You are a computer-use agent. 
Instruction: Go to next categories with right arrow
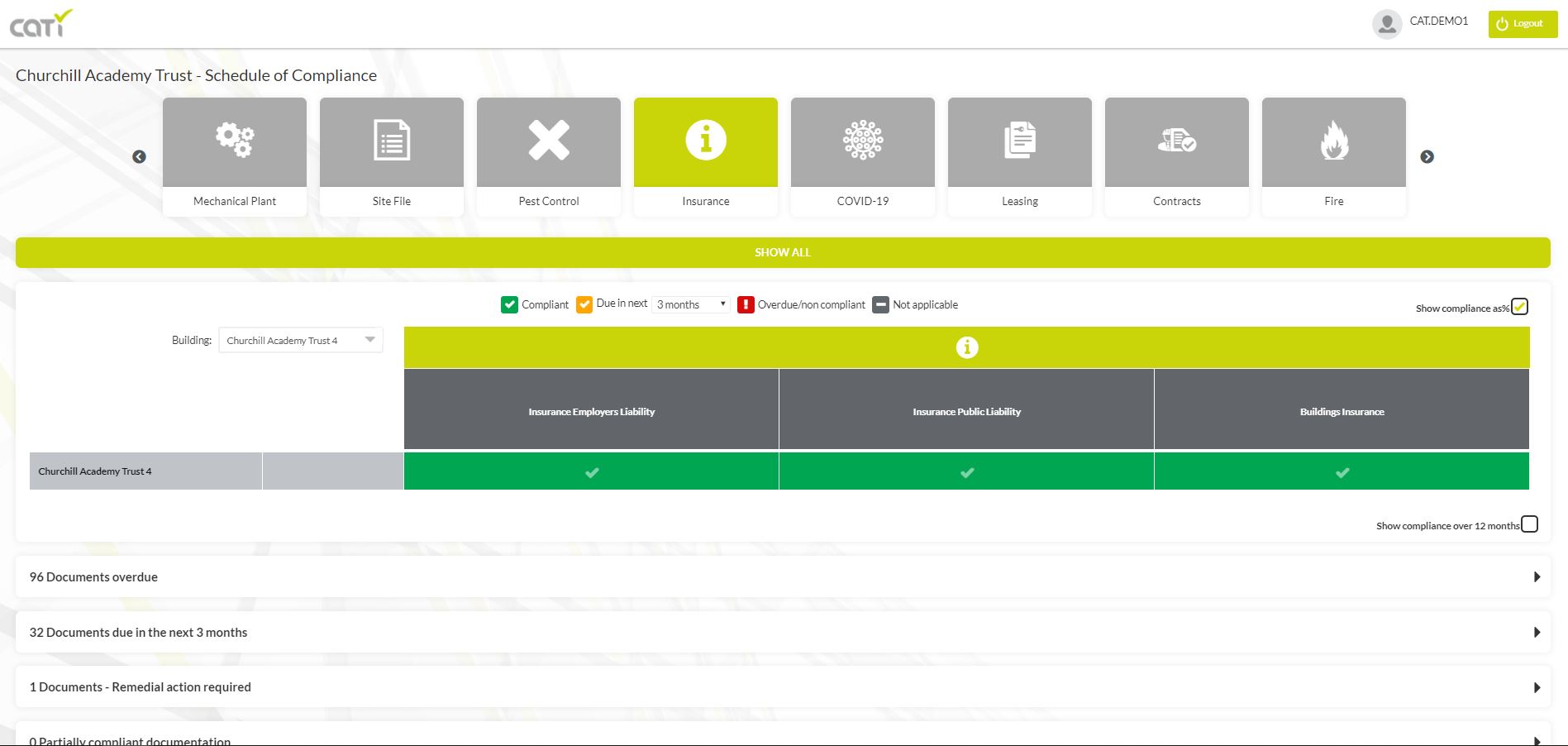pyautogui.click(x=1427, y=156)
